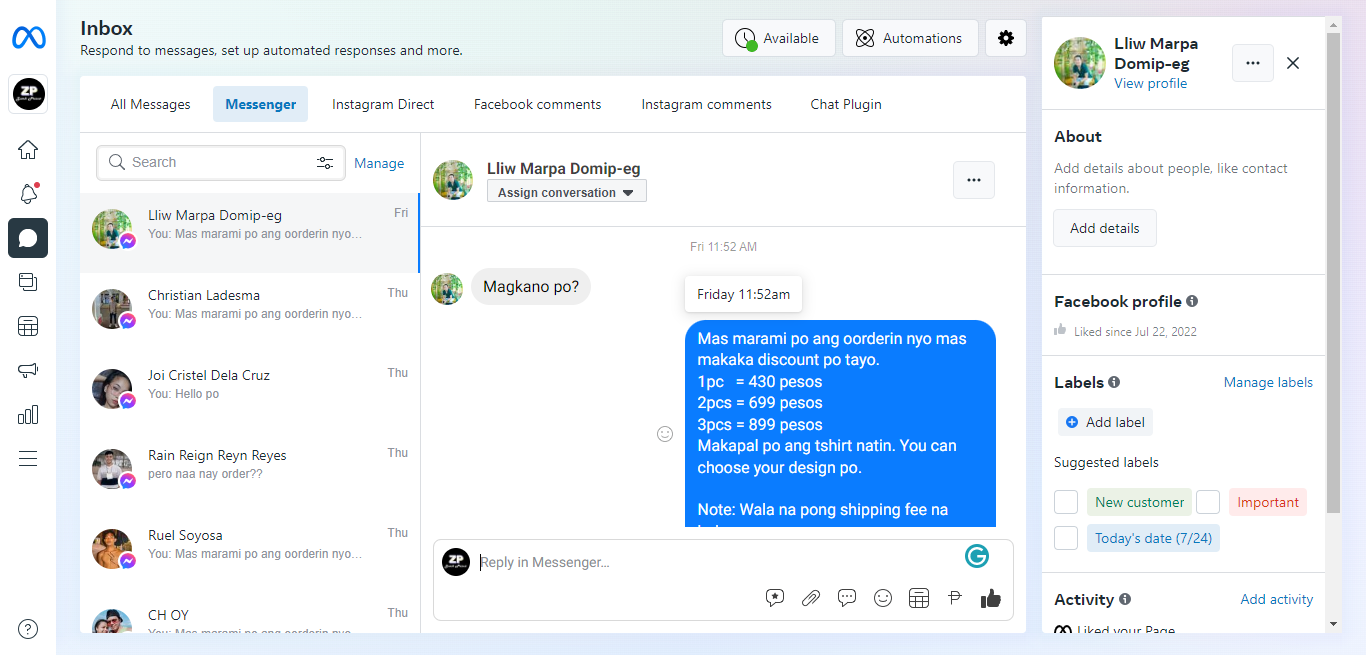Select the New customer suggested label
The image size is (1366, 655).
point(1139,502)
